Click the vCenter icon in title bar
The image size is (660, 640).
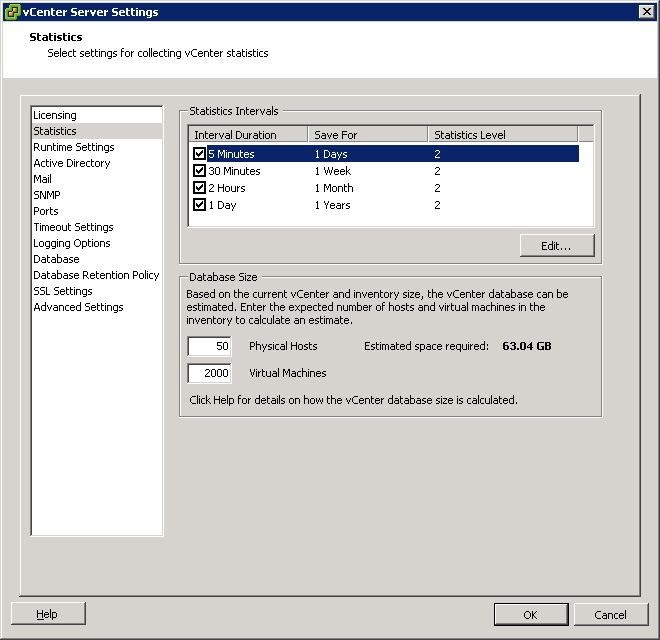coord(12,12)
